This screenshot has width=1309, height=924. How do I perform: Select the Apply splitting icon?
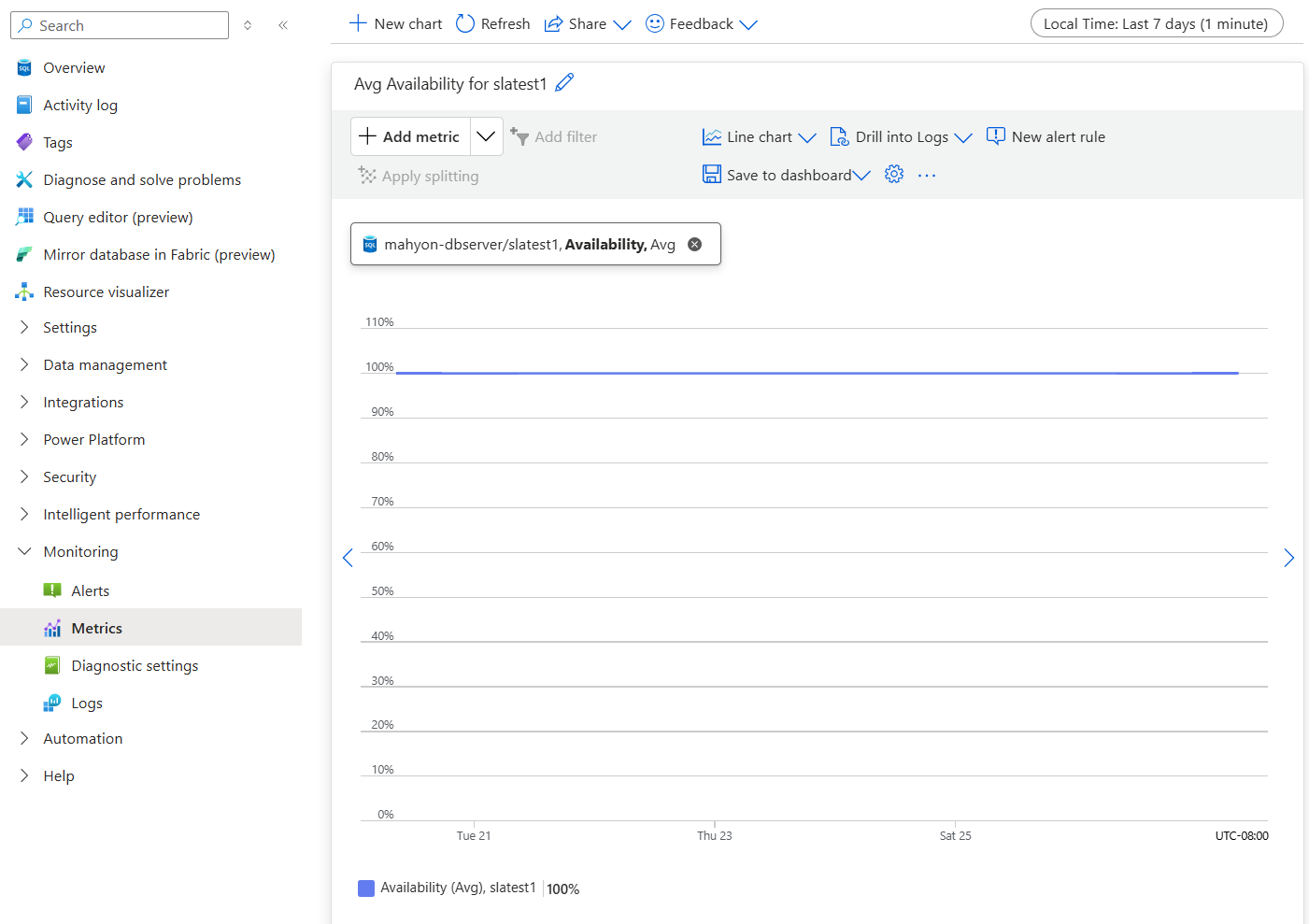(x=366, y=176)
